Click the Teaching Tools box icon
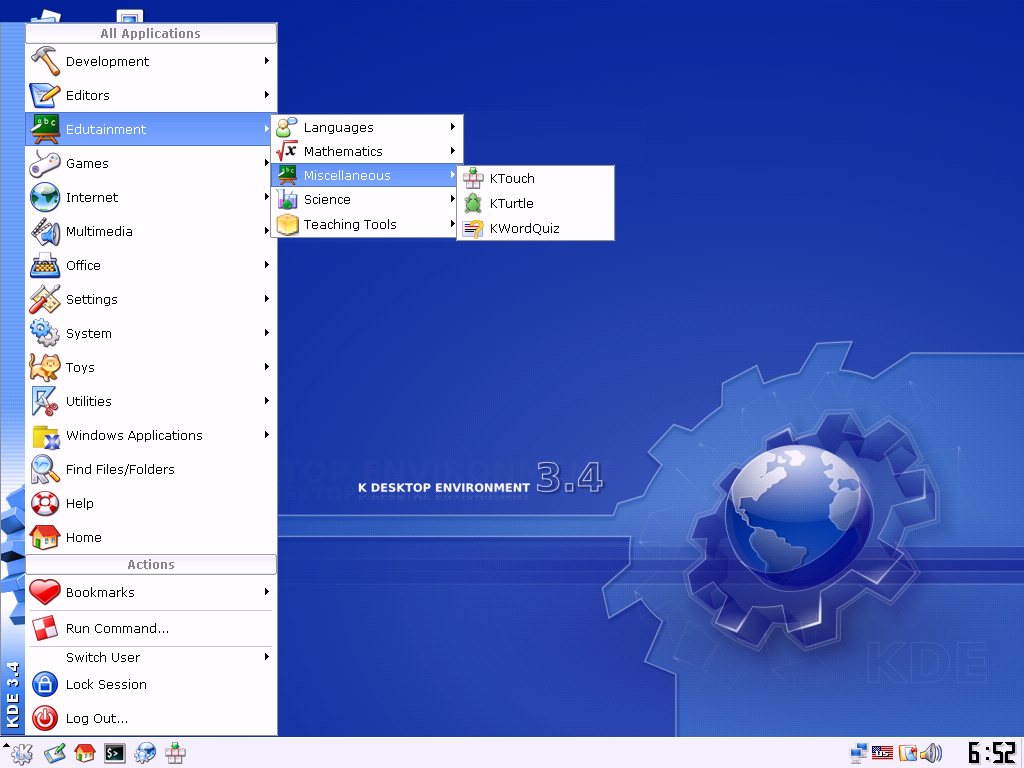The width and height of the screenshot is (1024, 768). coord(287,224)
